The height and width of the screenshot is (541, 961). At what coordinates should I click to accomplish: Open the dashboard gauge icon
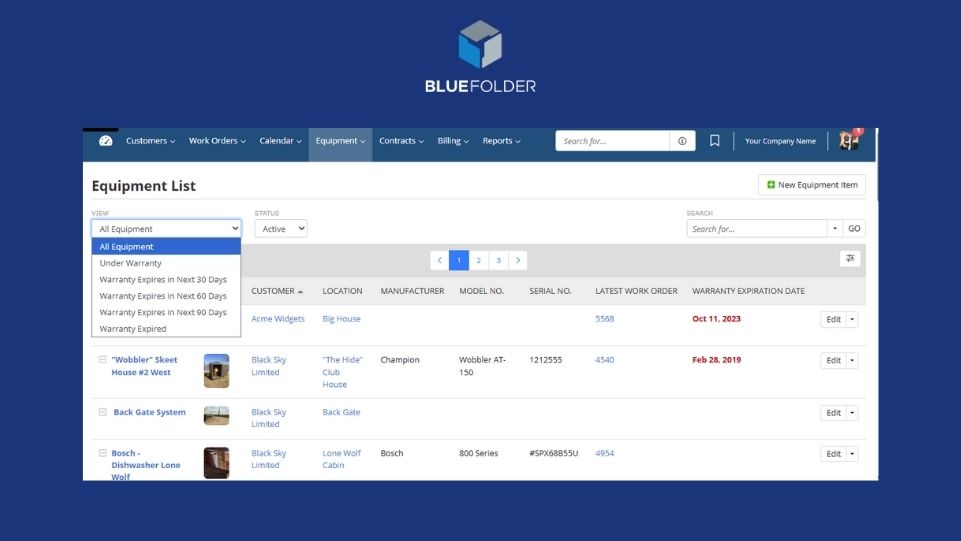coord(105,141)
